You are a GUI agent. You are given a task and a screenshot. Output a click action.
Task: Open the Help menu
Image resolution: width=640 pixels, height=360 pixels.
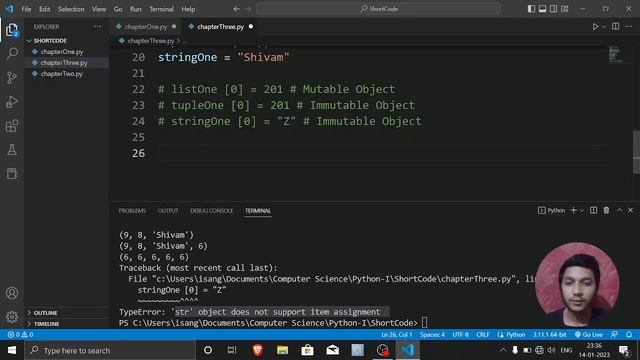click(x=188, y=9)
